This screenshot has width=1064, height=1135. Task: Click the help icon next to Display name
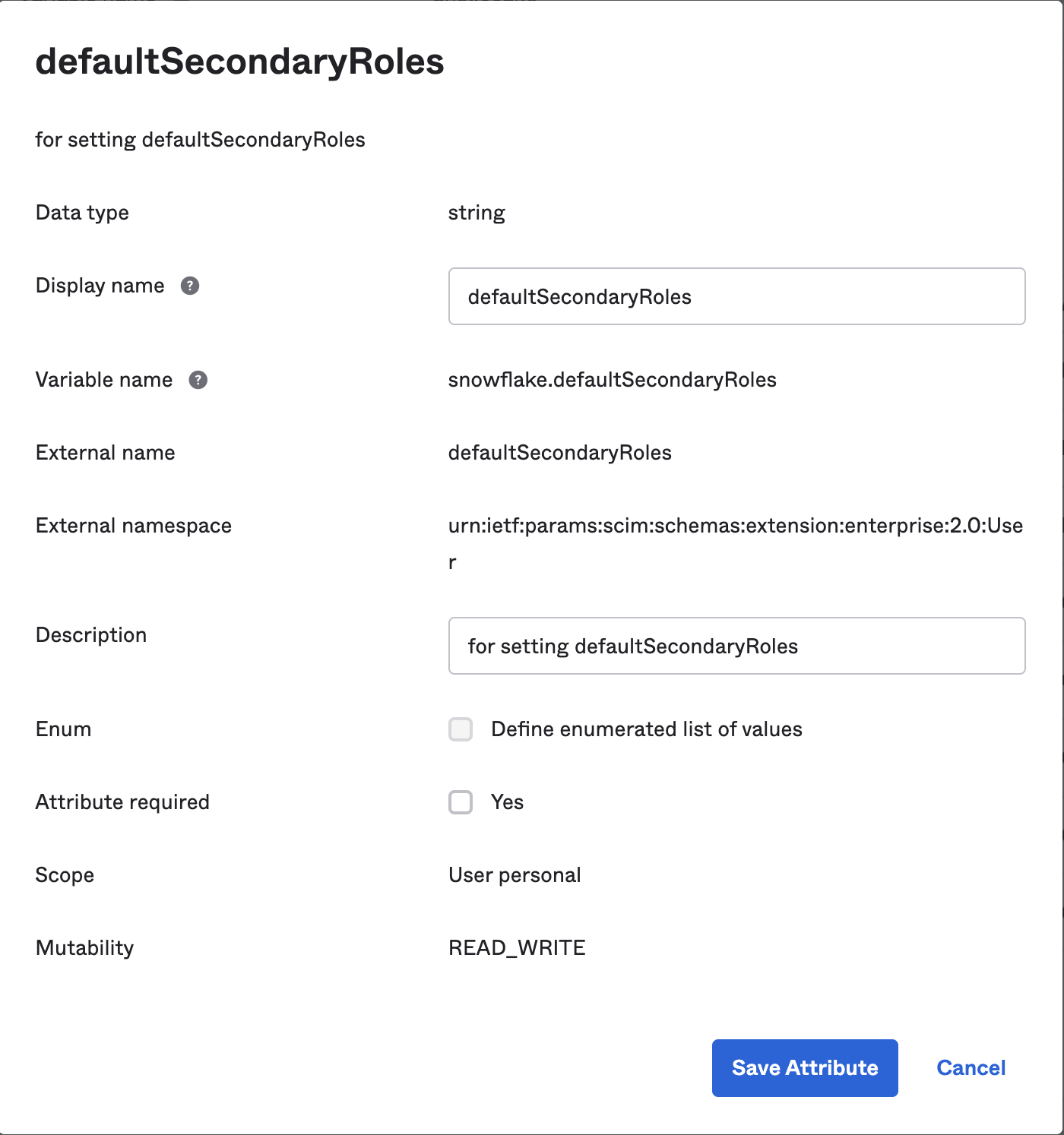190,286
